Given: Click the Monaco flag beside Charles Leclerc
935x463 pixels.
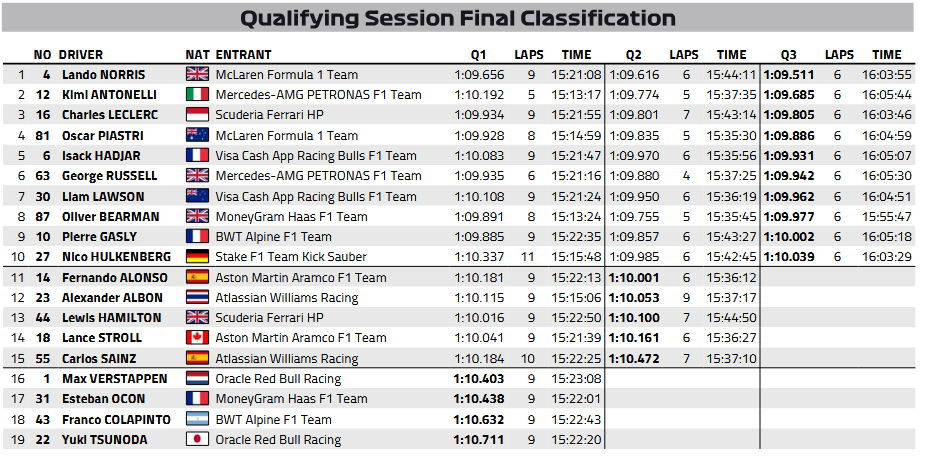Looking at the screenshot, I should (x=196, y=115).
